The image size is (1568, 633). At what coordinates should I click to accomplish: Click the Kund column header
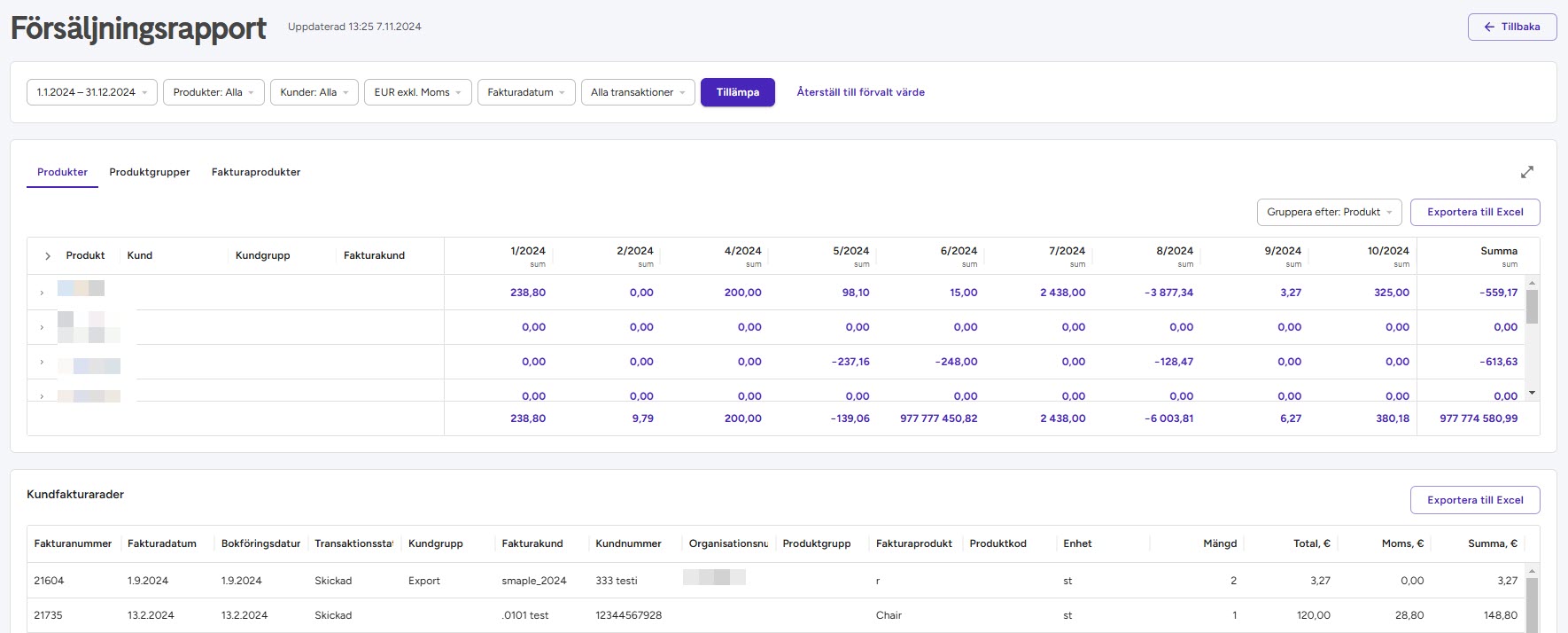pyautogui.click(x=140, y=255)
